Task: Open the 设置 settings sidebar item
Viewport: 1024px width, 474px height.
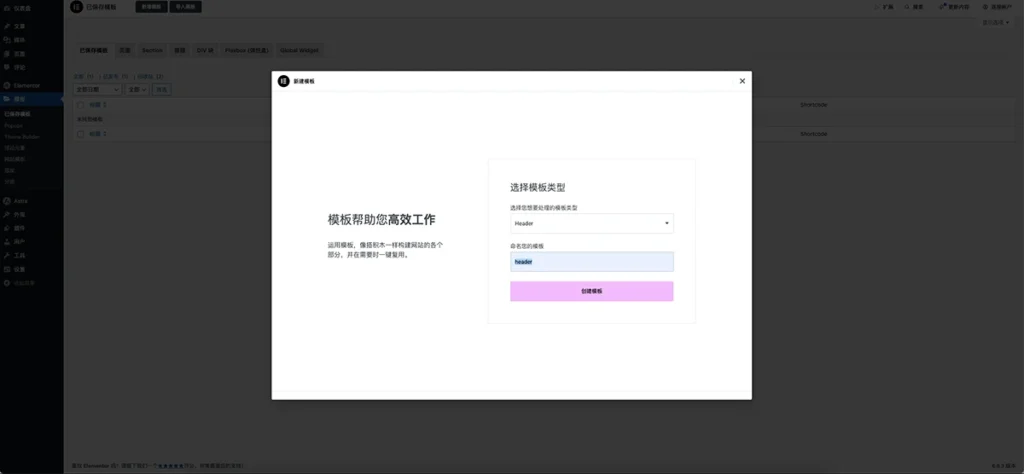Action: pyautogui.click(x=21, y=269)
